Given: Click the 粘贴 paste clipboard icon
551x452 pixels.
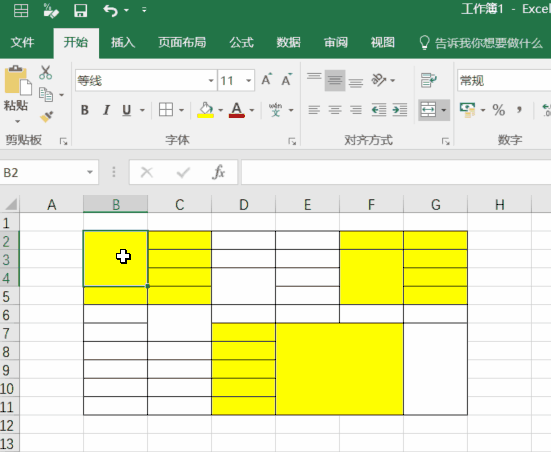Looking at the screenshot, I should coord(18,80).
